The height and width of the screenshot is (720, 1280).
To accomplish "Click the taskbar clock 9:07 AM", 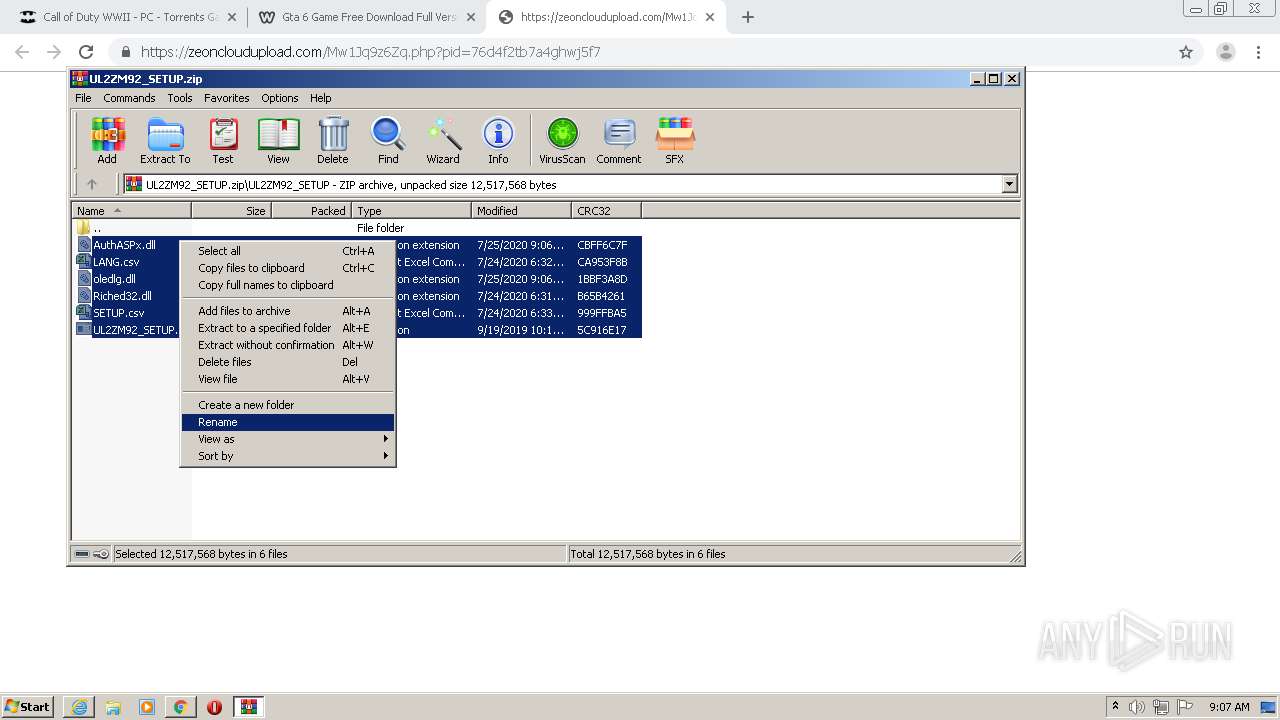I will [1229, 707].
